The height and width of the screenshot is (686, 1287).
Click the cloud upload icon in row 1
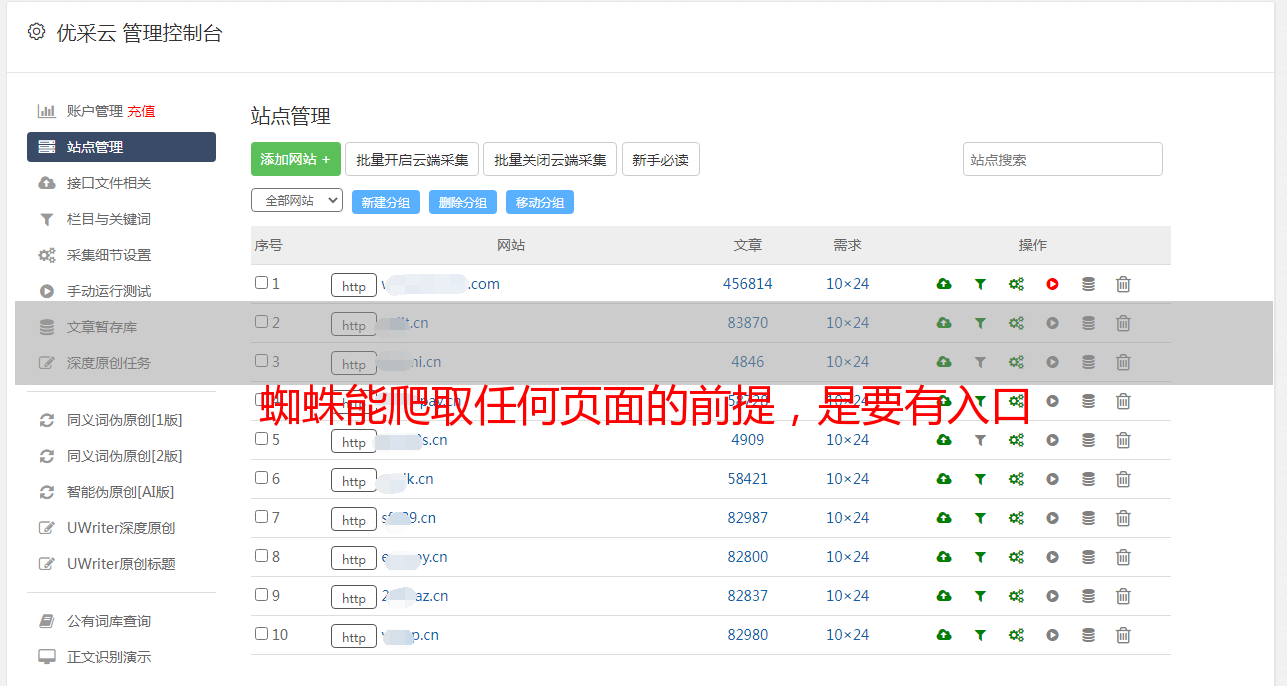tap(944, 284)
